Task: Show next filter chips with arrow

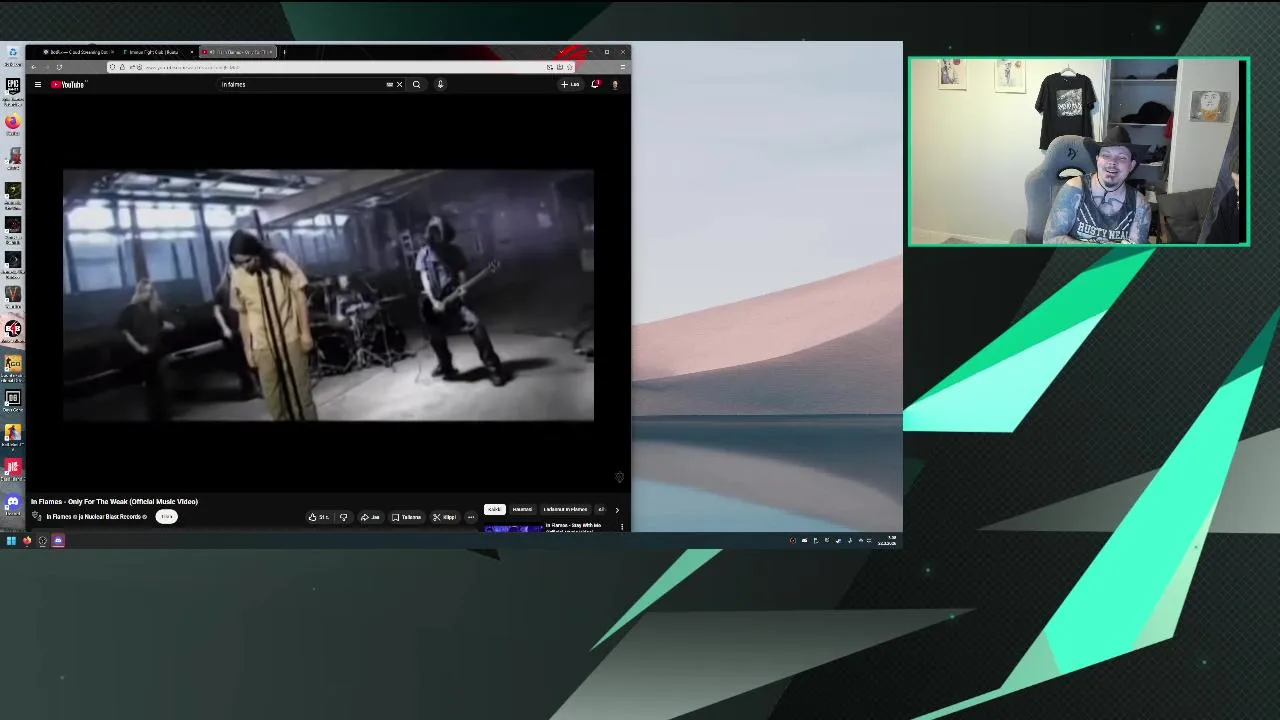Action: [617, 510]
